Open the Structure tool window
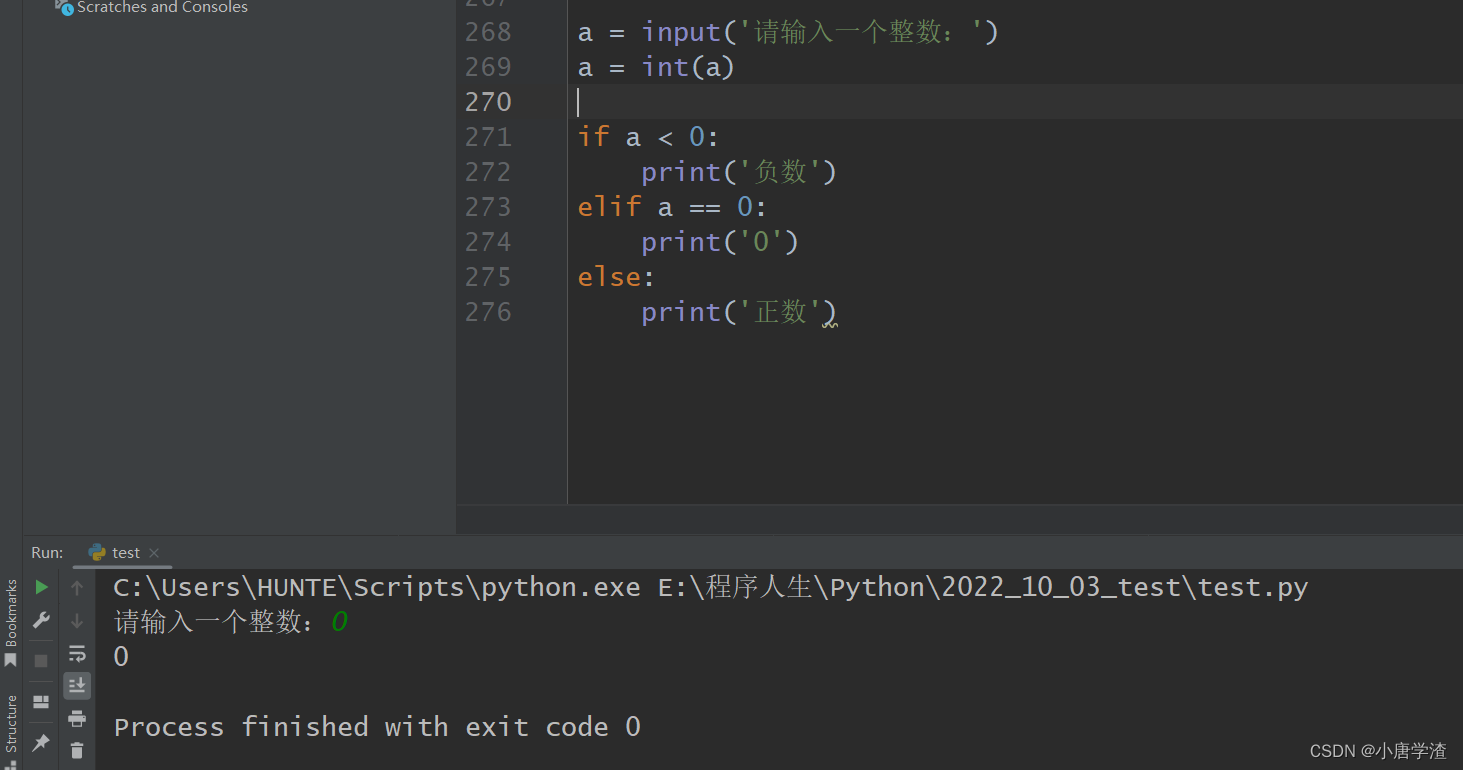 tap(11, 723)
